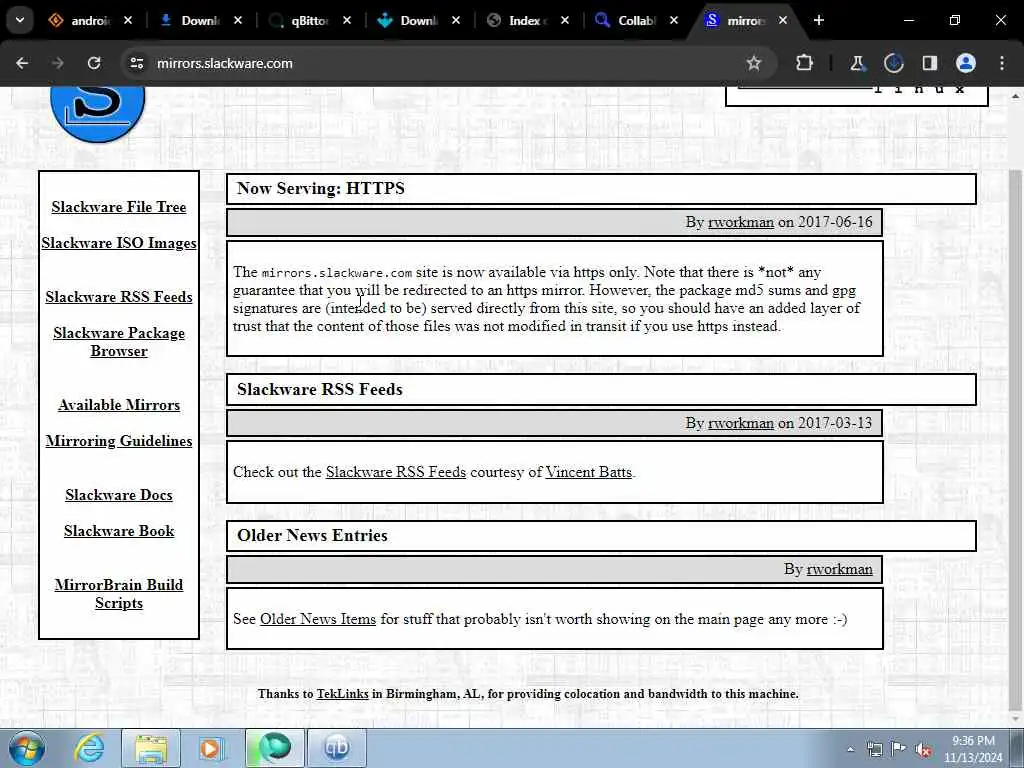Open Windows Media Player from taskbar

(212, 748)
